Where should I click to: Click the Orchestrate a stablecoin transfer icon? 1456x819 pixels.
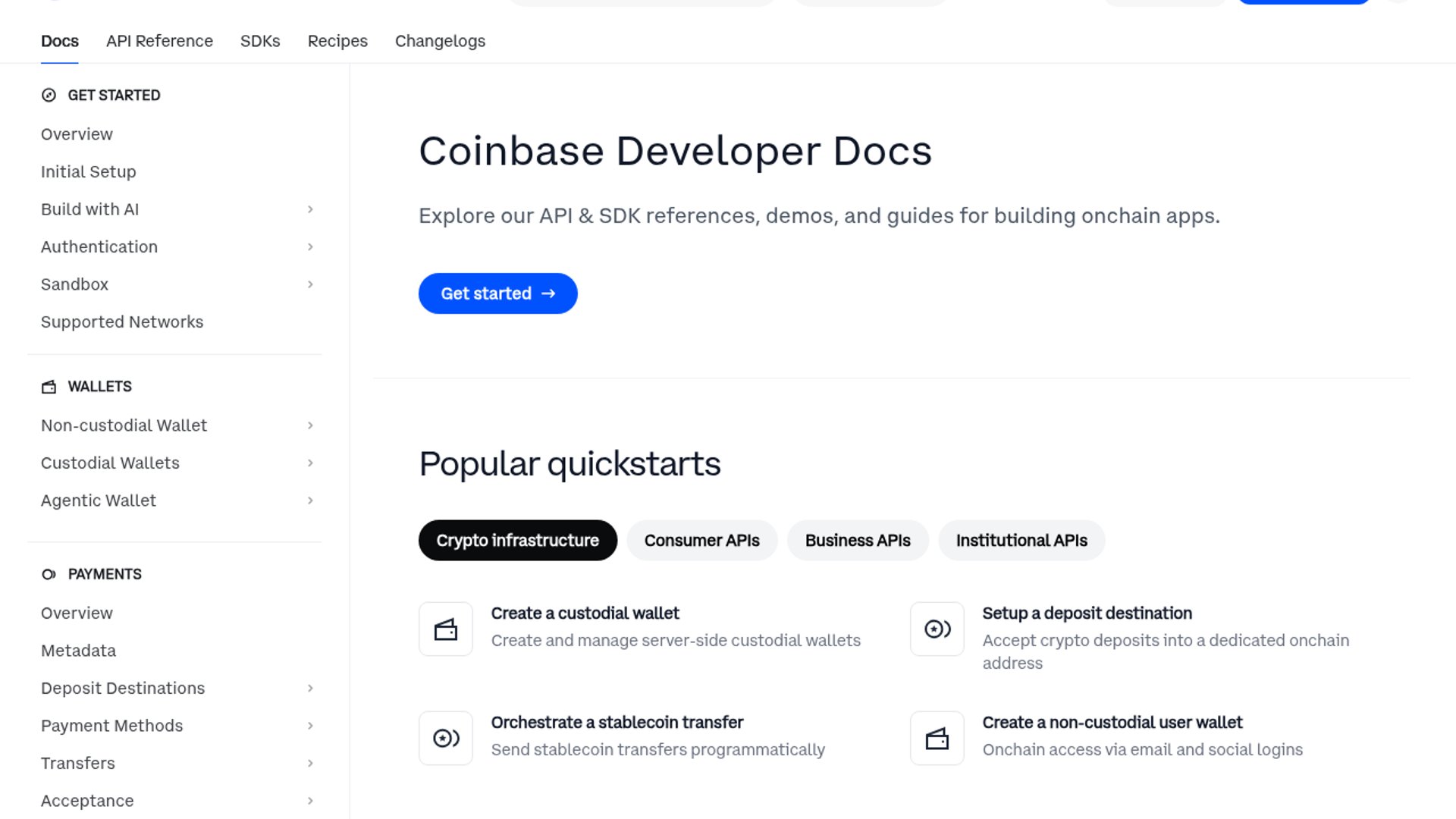pos(446,738)
